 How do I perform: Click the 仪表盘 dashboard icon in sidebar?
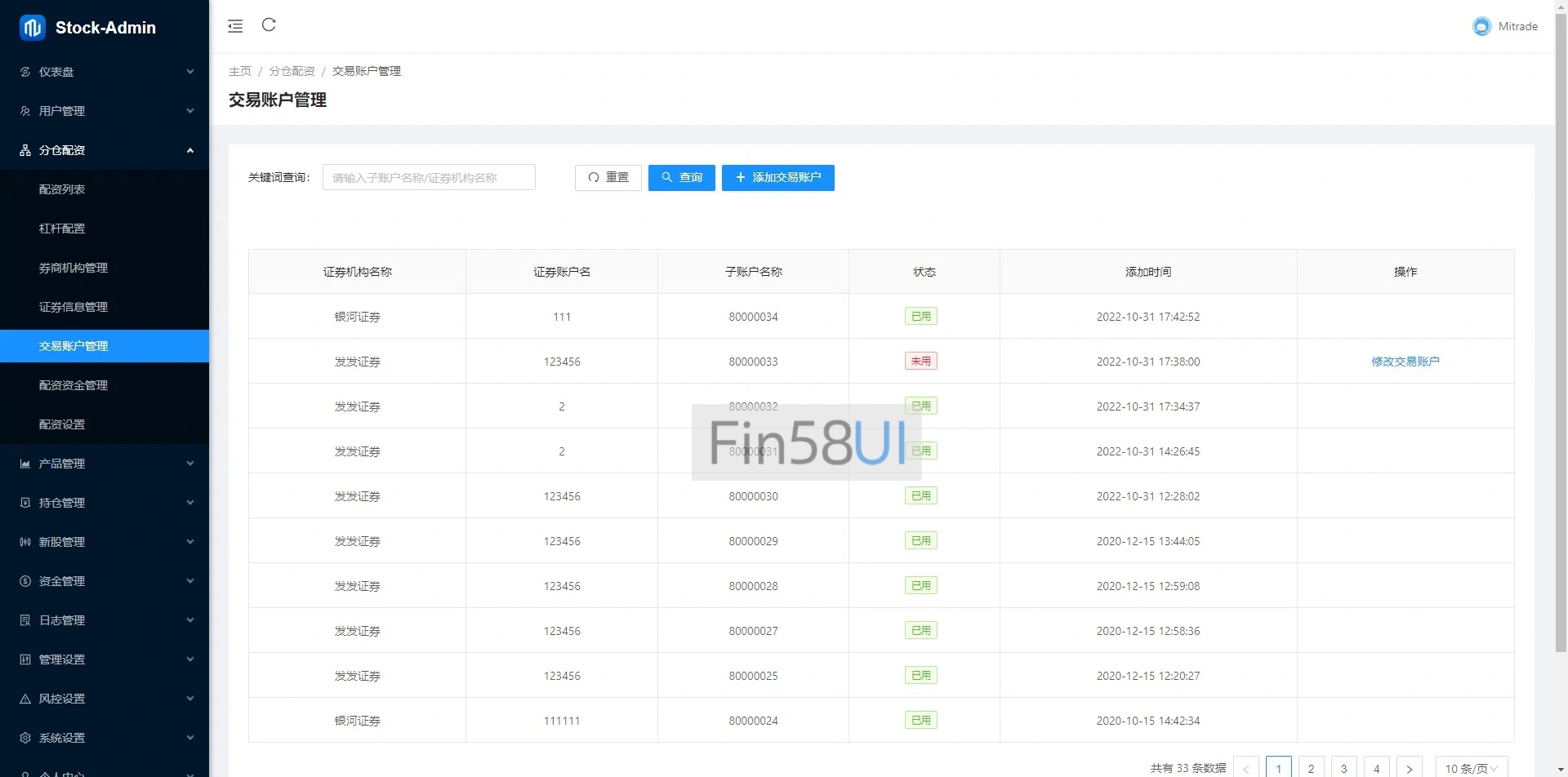pyautogui.click(x=25, y=72)
